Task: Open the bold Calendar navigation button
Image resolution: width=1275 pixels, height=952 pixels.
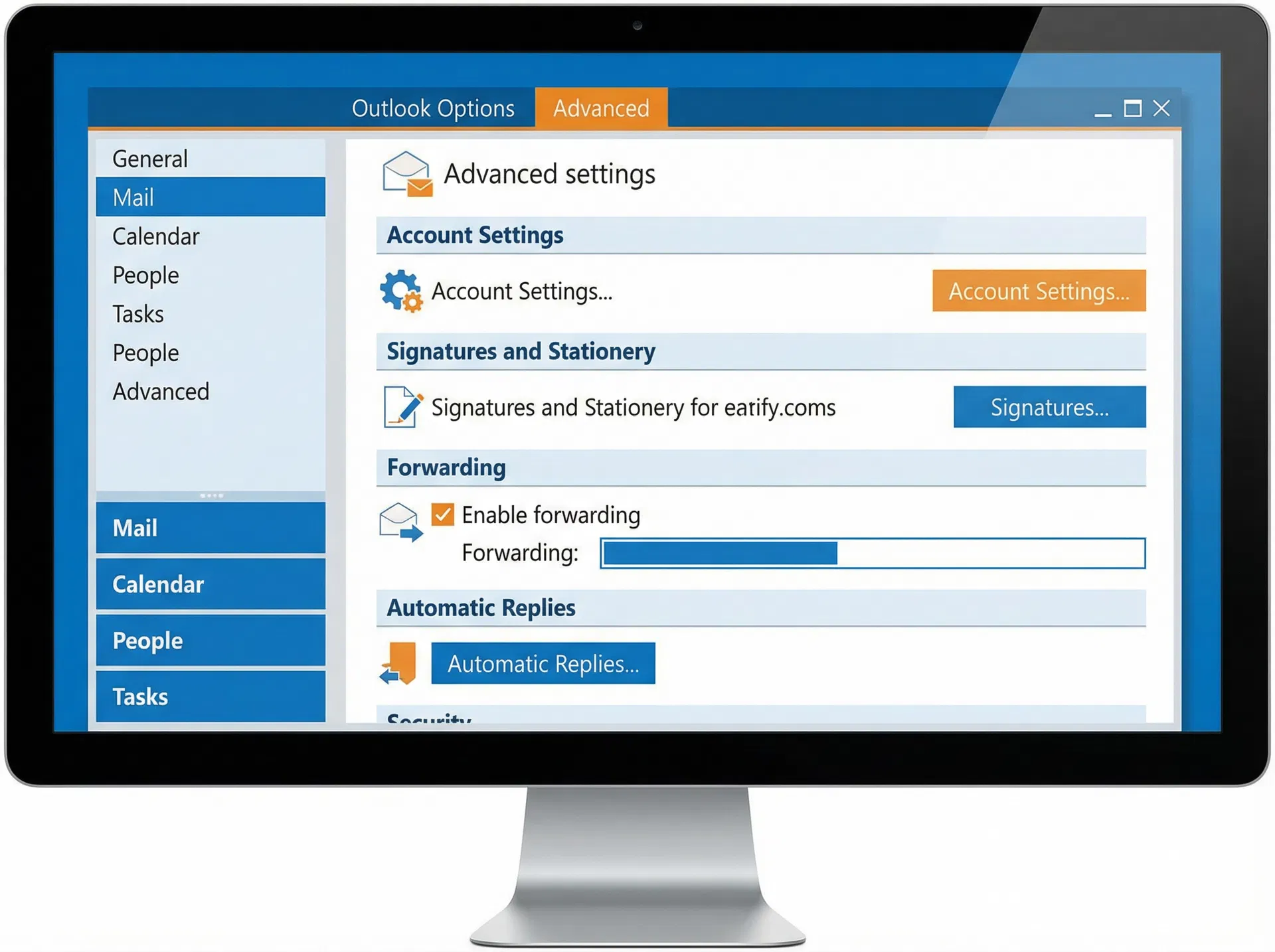Action: click(x=211, y=584)
